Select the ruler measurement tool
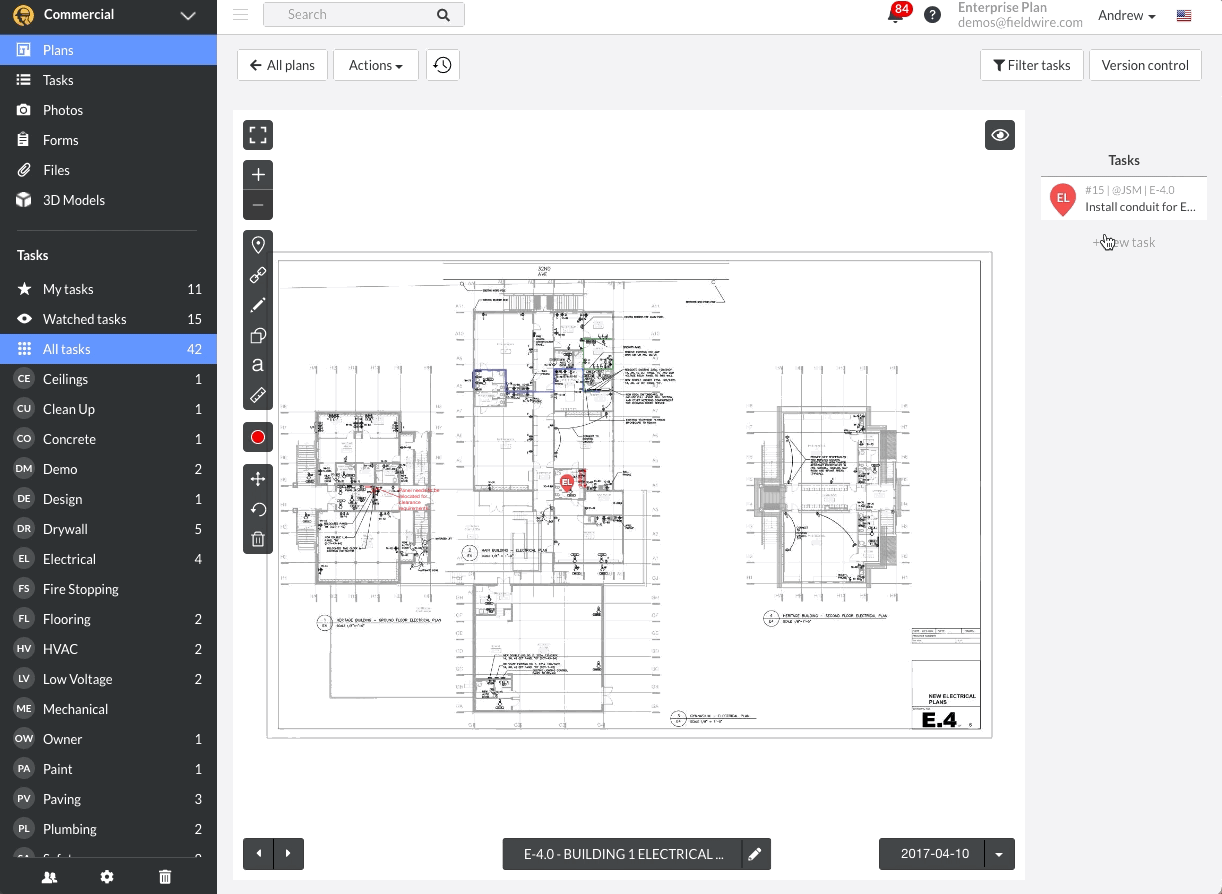1222x894 pixels. tap(258, 395)
